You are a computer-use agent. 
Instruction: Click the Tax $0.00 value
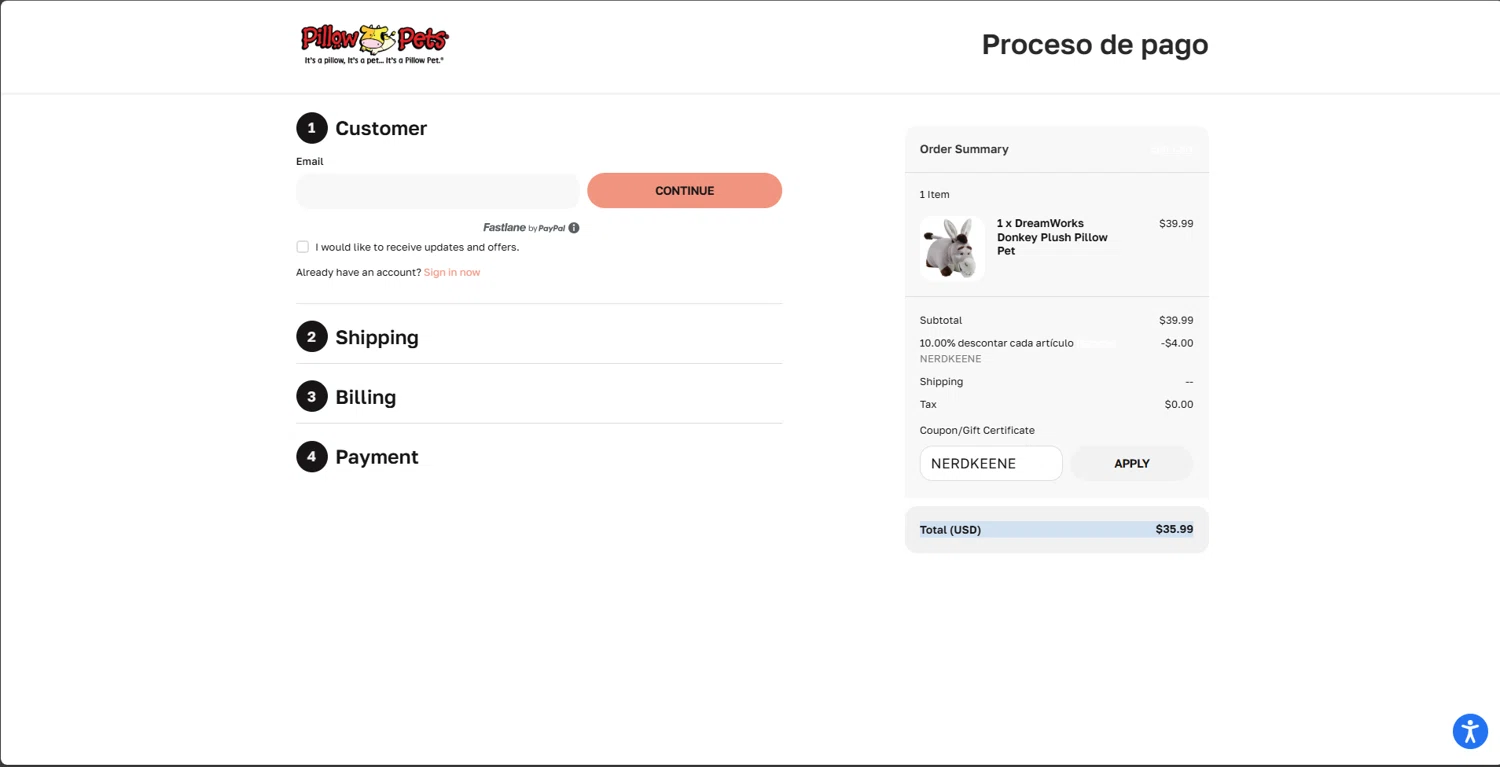tap(1179, 405)
